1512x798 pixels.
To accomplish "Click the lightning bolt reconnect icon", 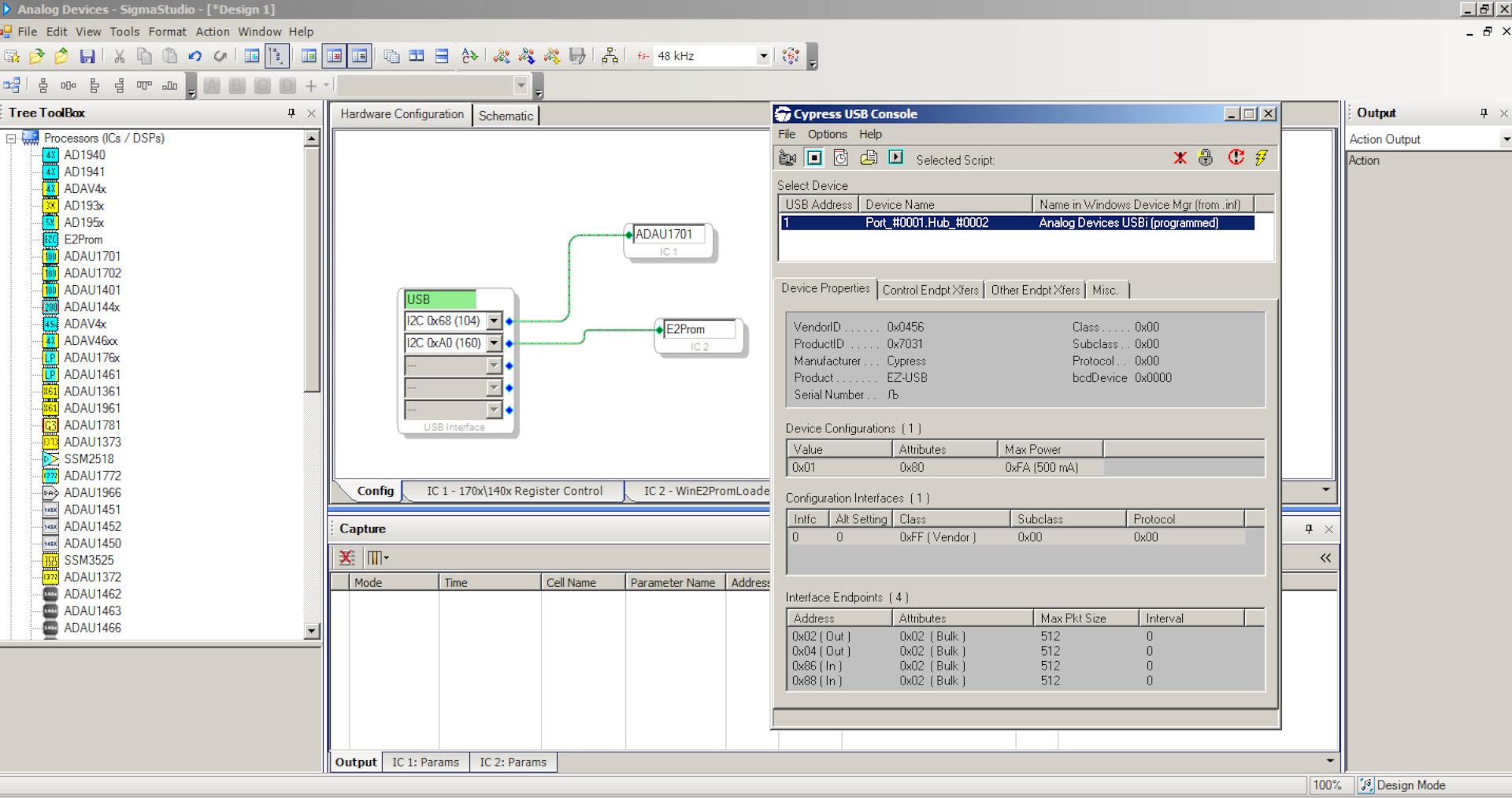I will pos(1262,158).
